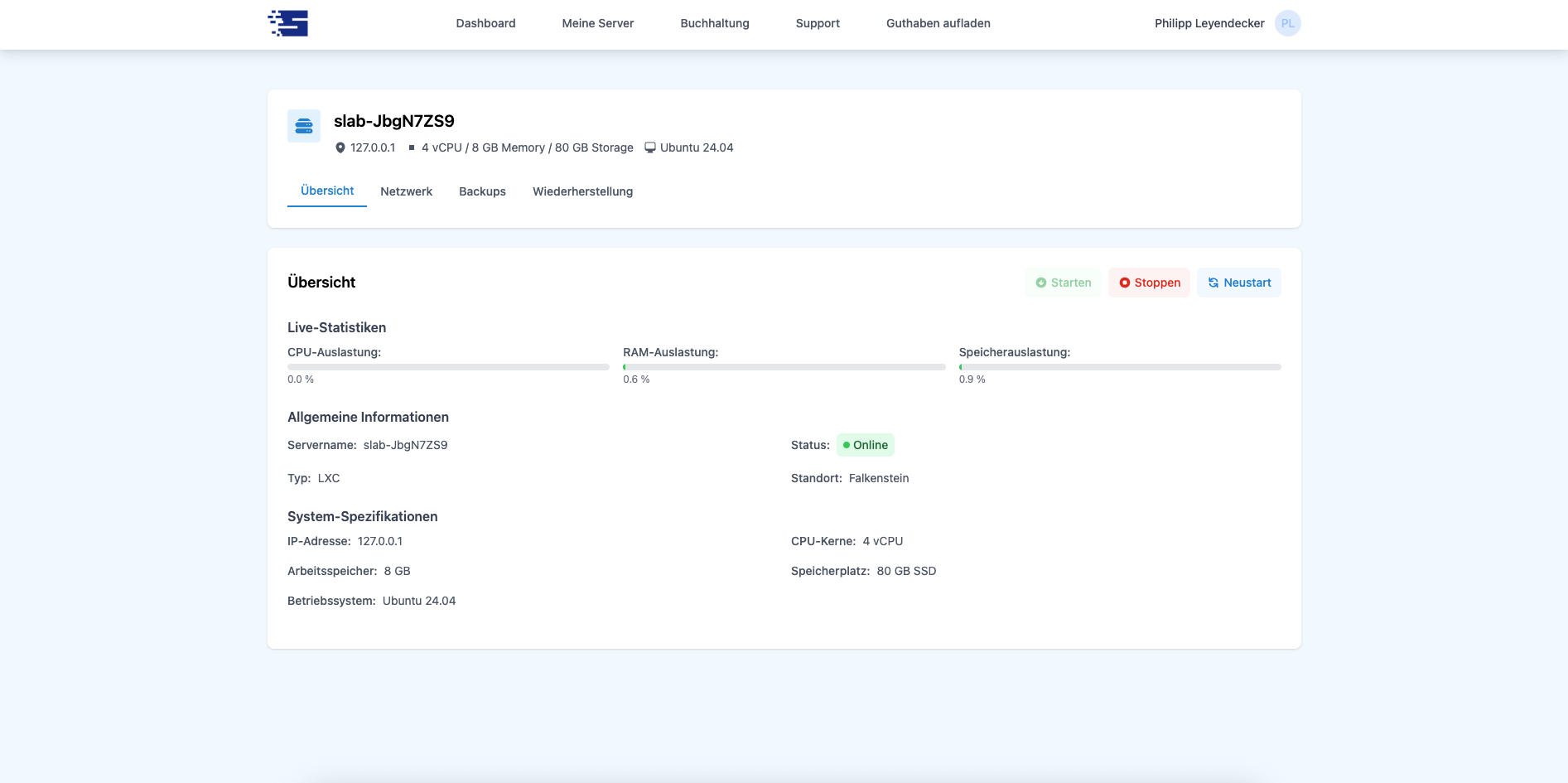1568x783 pixels.
Task: Switch to the Netzwerk tab
Action: click(406, 191)
